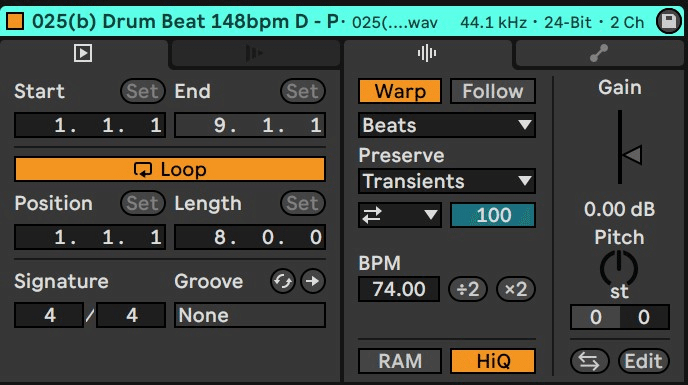688x385 pixels.
Task: Click the 025(....wav file name
Action: coord(395,22)
